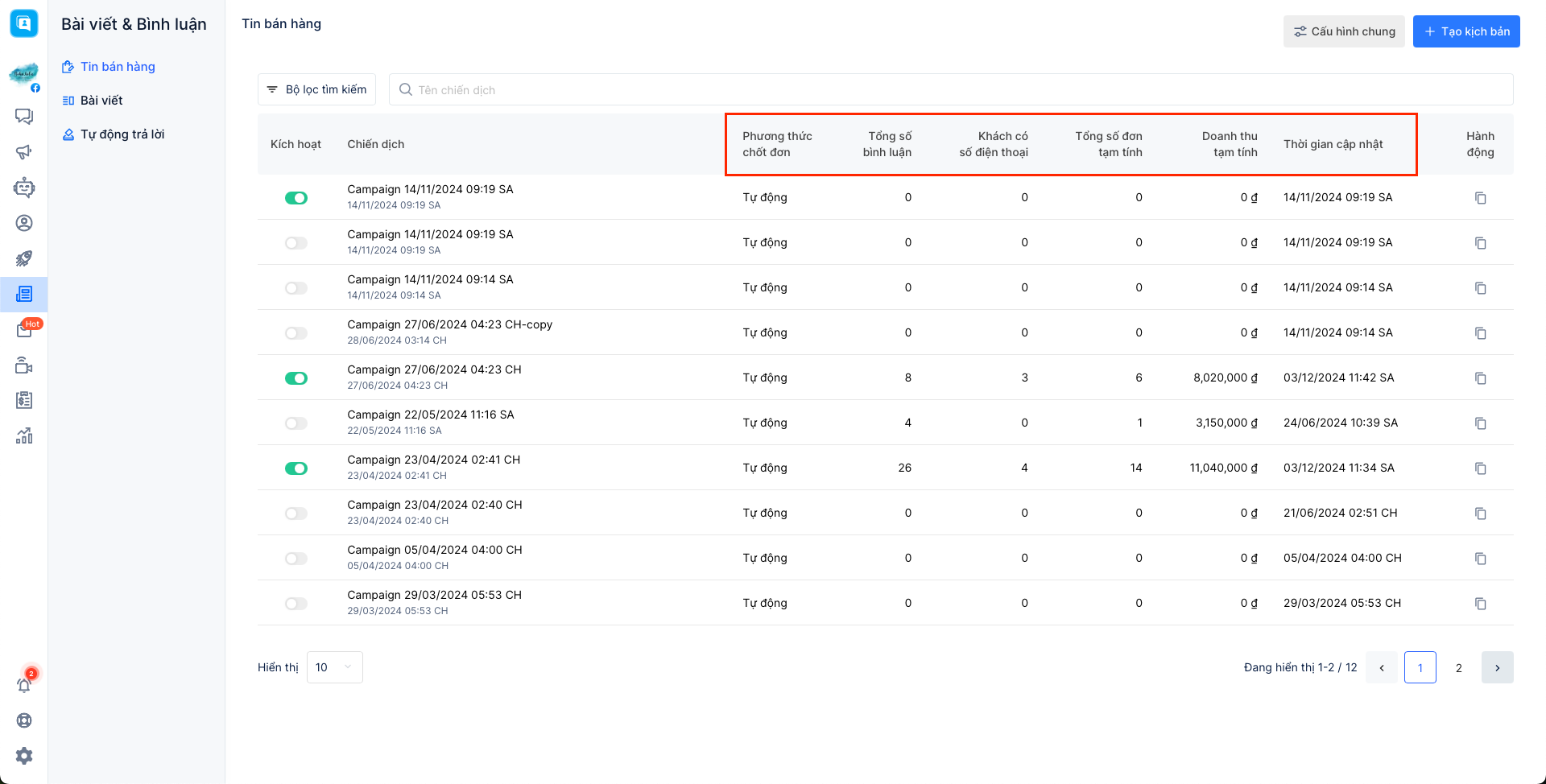Focus the Tên chiến dịch search field
Screen dimensions: 1546x784
coord(950,89)
